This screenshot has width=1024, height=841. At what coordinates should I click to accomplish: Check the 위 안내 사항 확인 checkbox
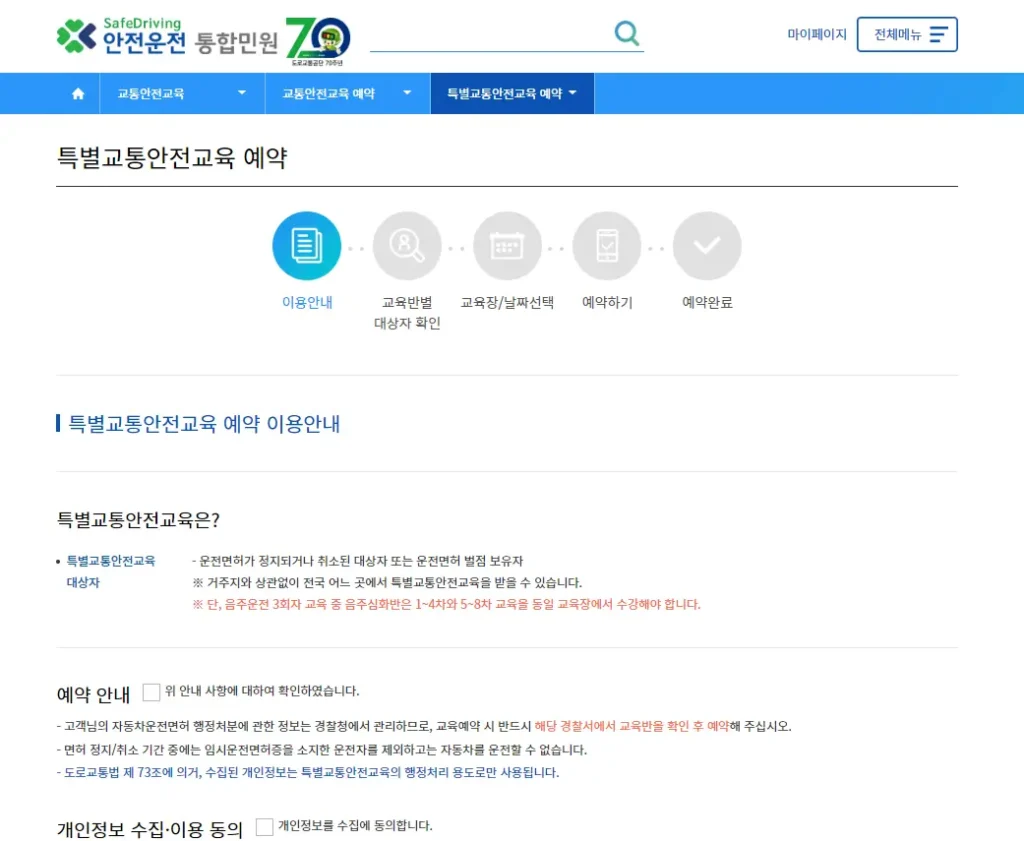click(152, 691)
